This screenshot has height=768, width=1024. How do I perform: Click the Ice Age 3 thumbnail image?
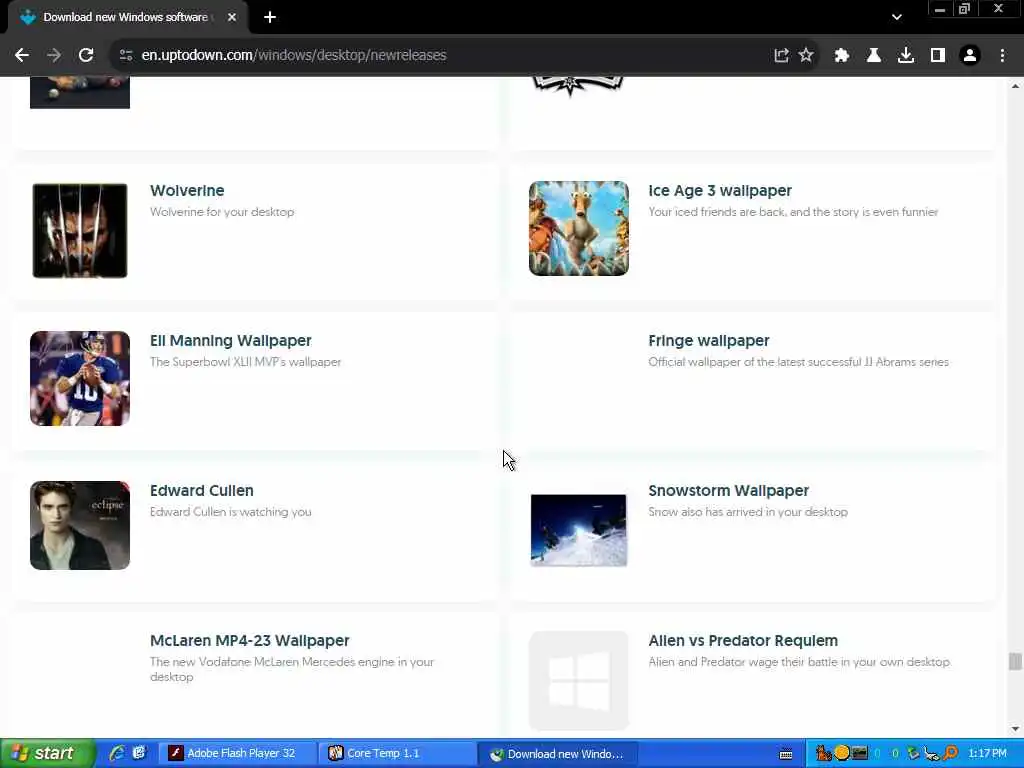pos(579,229)
